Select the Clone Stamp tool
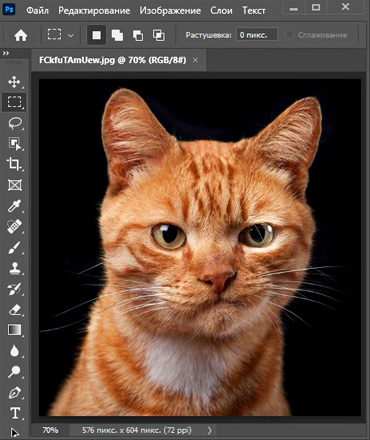 (x=14, y=268)
